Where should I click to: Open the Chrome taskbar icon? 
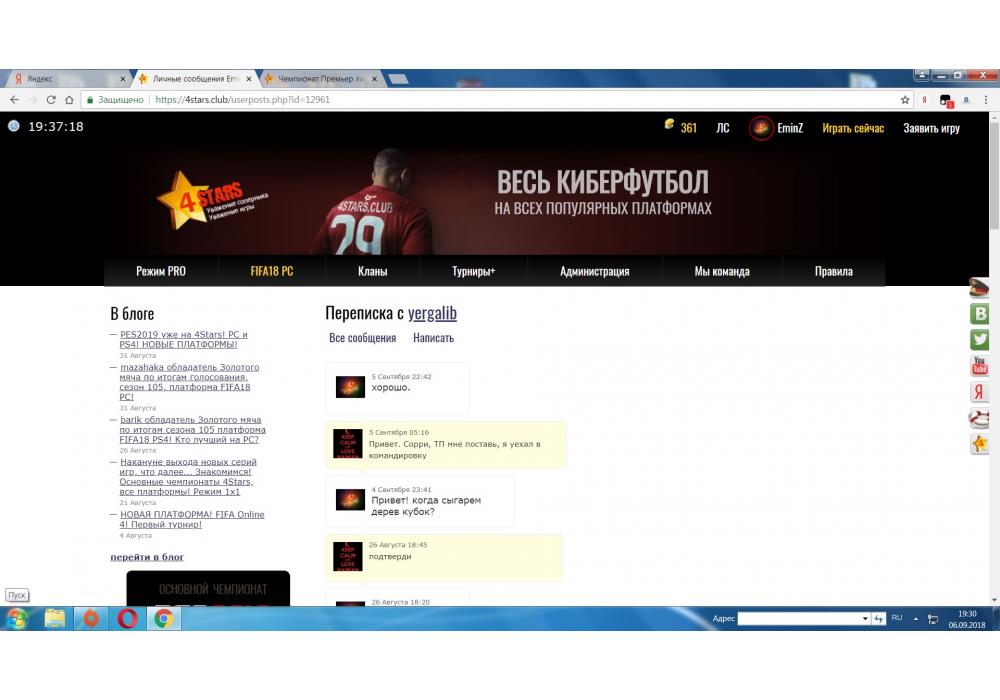click(163, 618)
